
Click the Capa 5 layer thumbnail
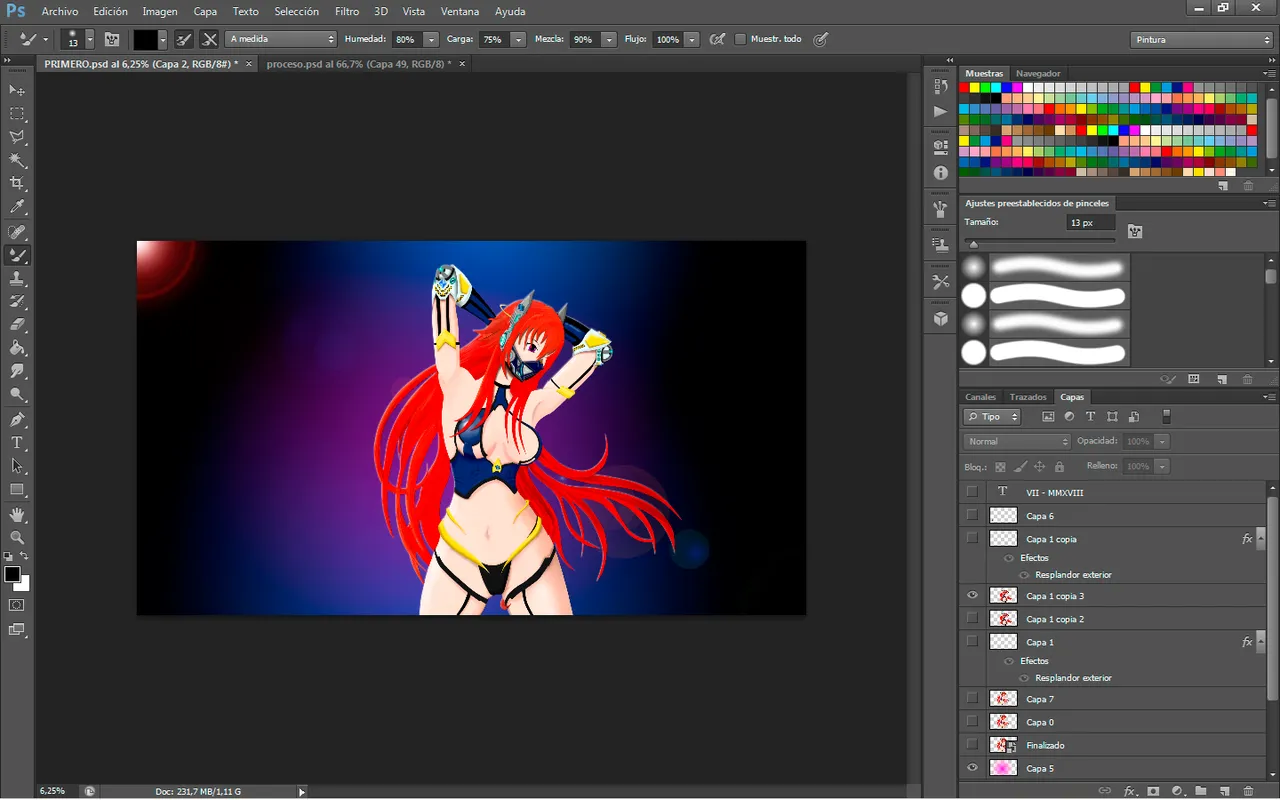pyautogui.click(x=1003, y=768)
